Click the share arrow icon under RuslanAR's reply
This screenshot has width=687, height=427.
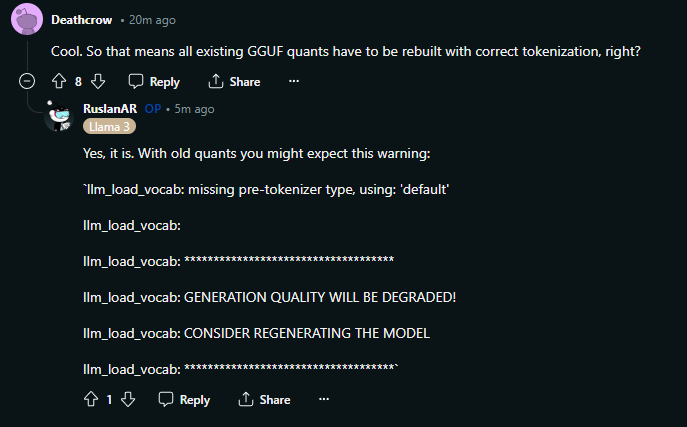pos(246,399)
